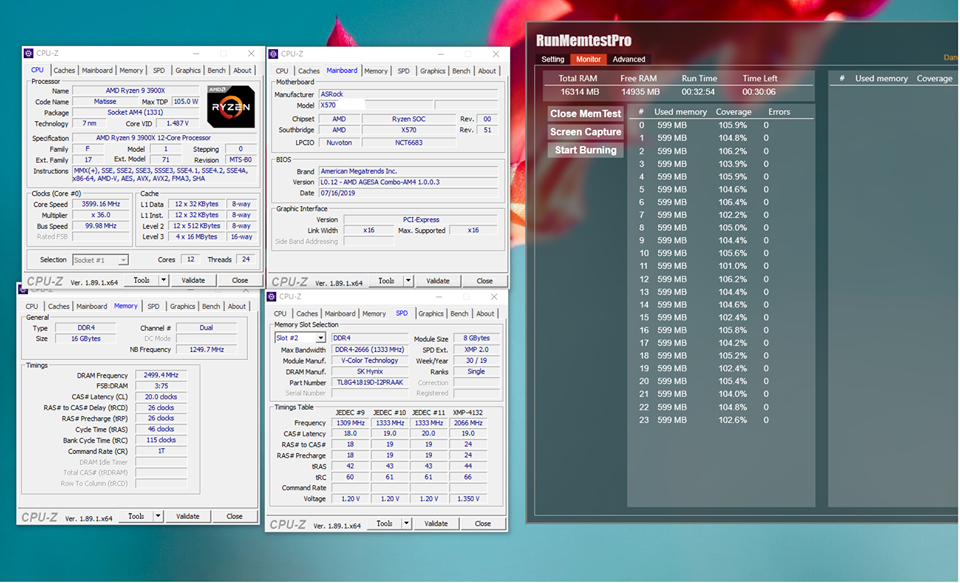Open the Socket #1 selection dropdown
The height and width of the screenshot is (583, 960).
click(100, 260)
